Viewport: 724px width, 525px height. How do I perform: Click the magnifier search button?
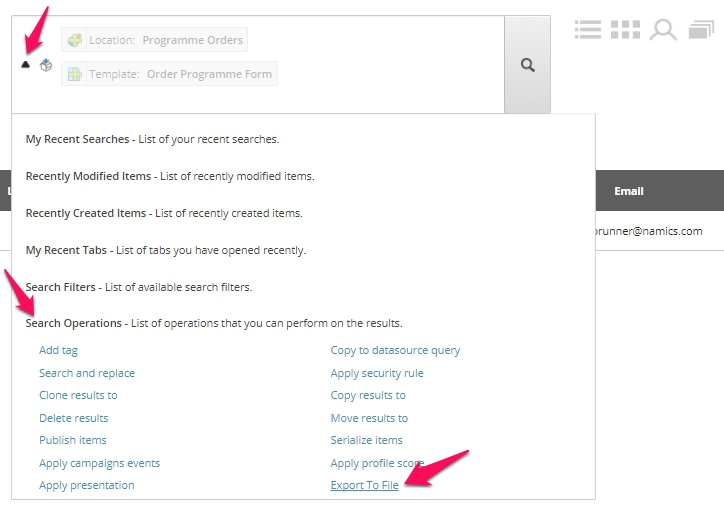click(527, 65)
